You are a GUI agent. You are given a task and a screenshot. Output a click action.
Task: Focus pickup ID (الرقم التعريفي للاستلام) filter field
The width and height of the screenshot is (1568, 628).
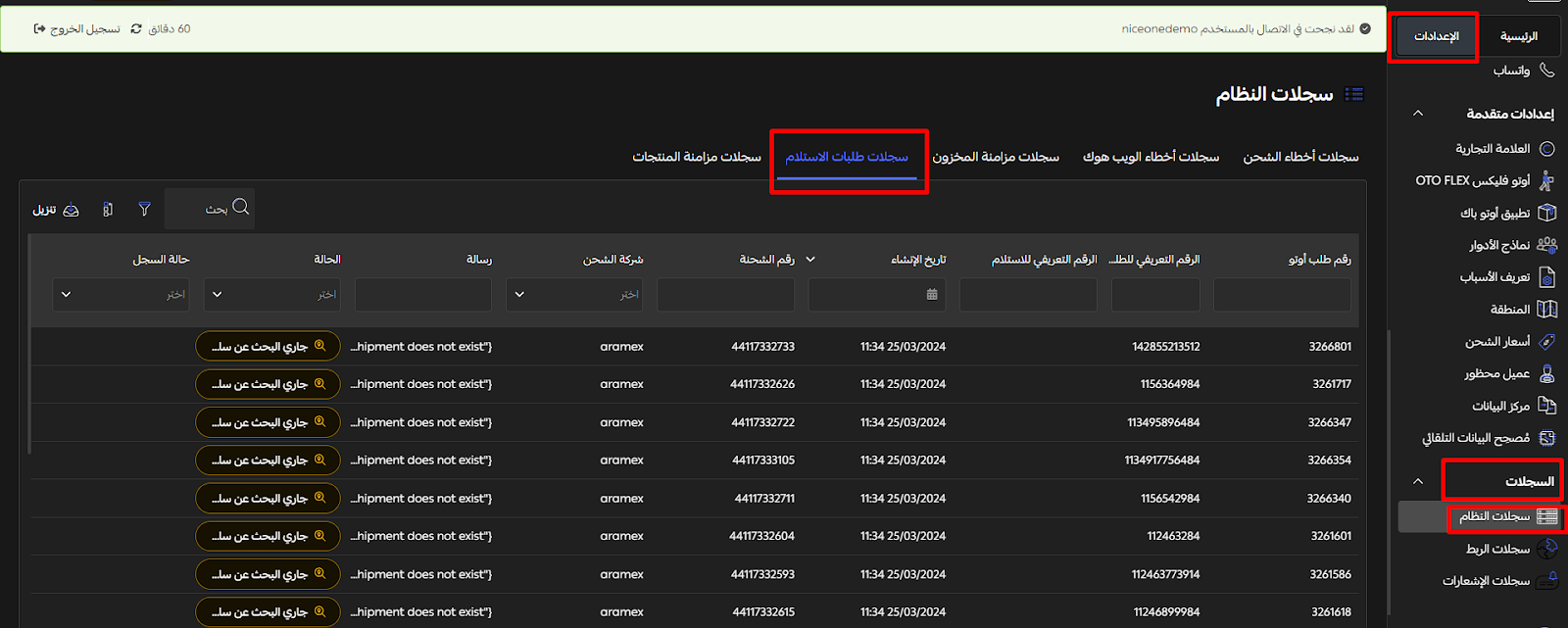(x=1028, y=294)
